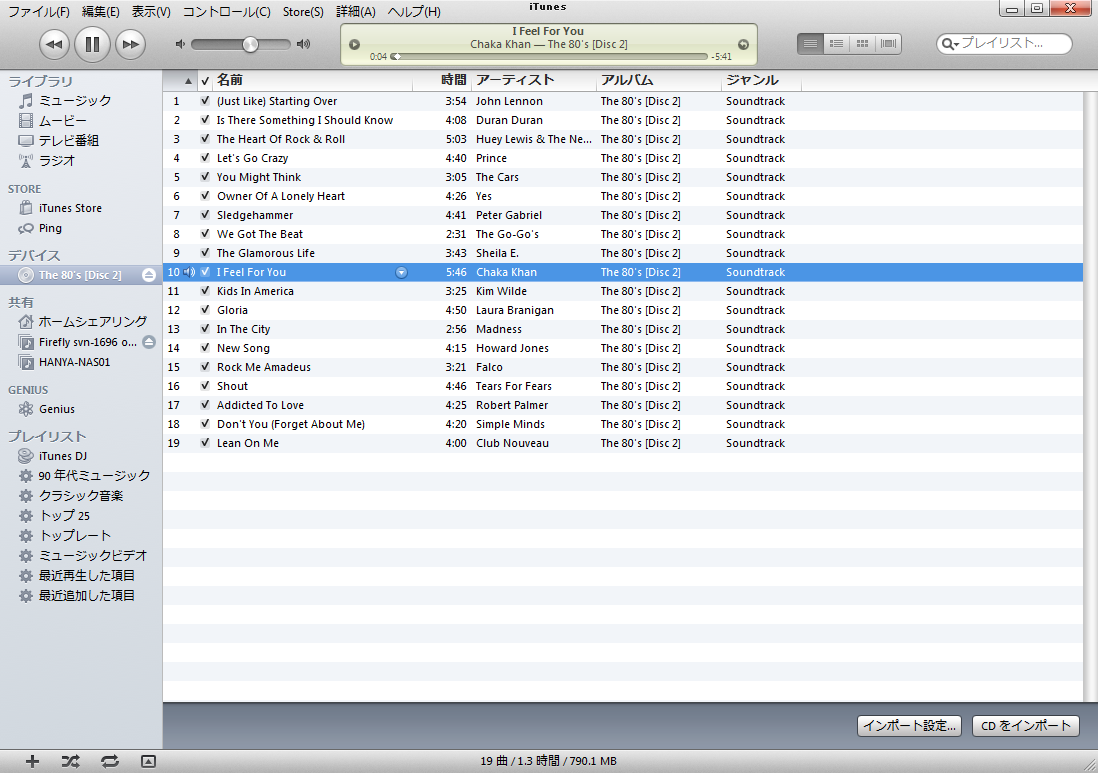
Task: Click the right arrow icon in the now-playing display
Action: point(744,44)
